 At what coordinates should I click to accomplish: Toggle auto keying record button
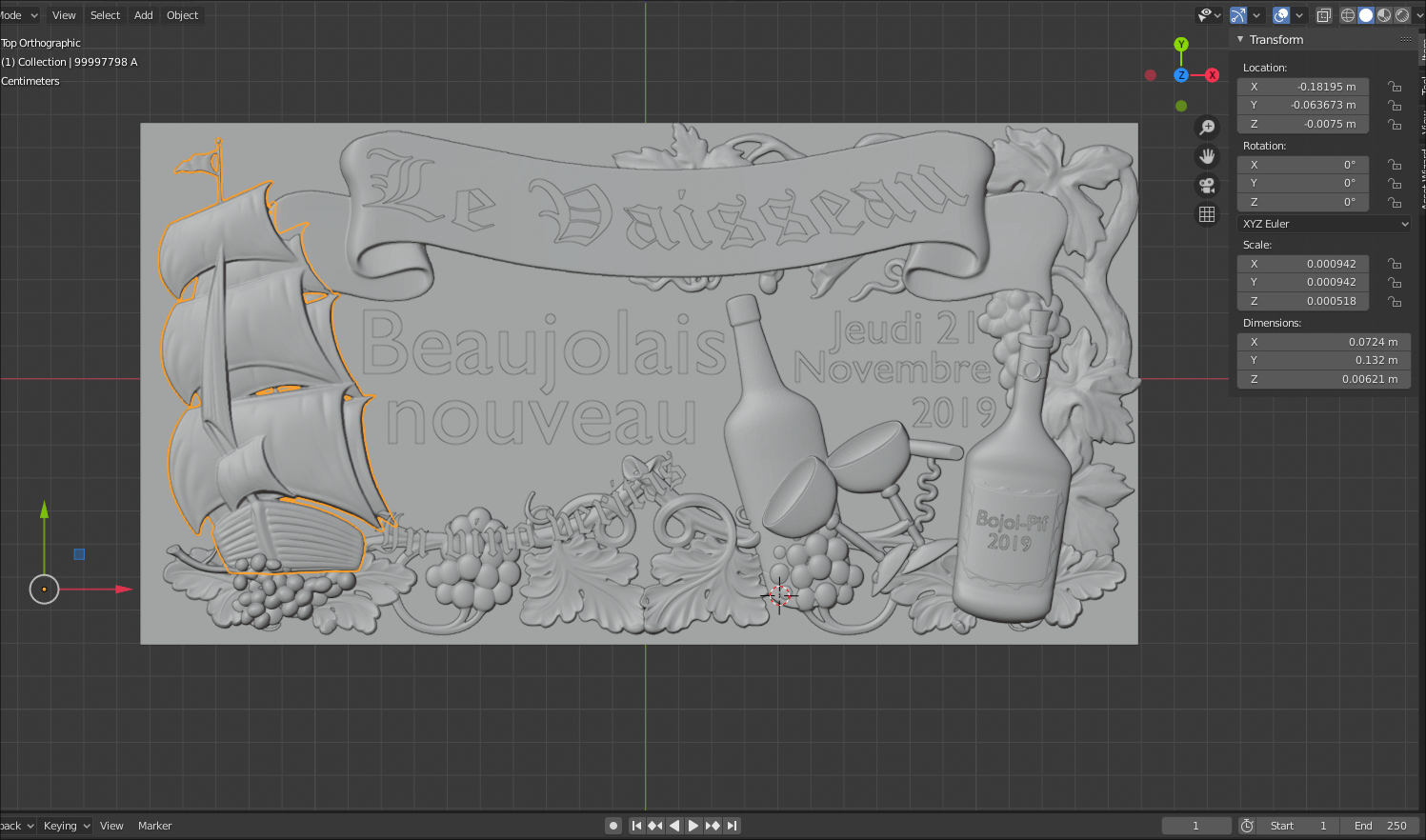[613, 826]
